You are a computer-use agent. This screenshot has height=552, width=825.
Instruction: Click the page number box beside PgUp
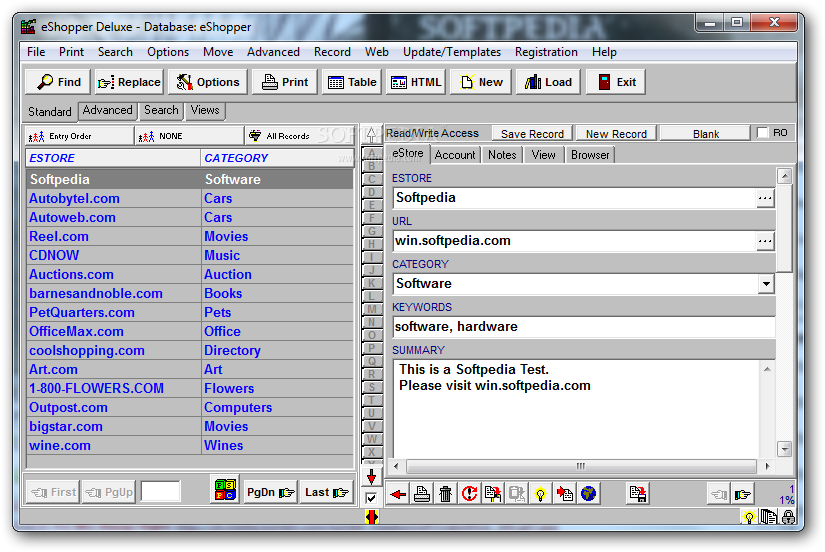[x=160, y=492]
